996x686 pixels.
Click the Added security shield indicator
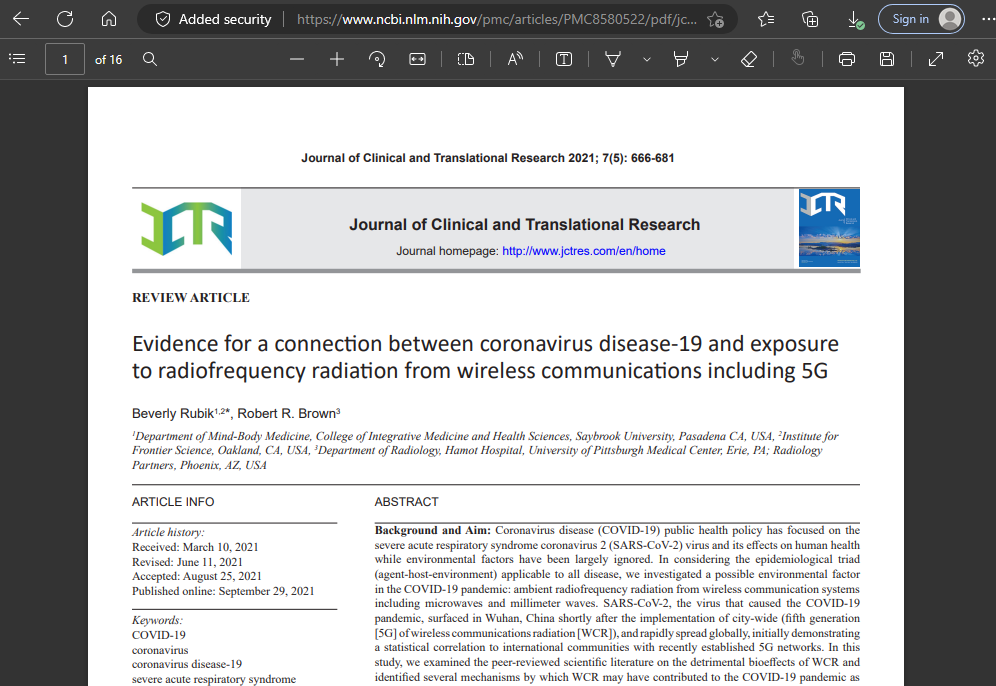coord(213,20)
